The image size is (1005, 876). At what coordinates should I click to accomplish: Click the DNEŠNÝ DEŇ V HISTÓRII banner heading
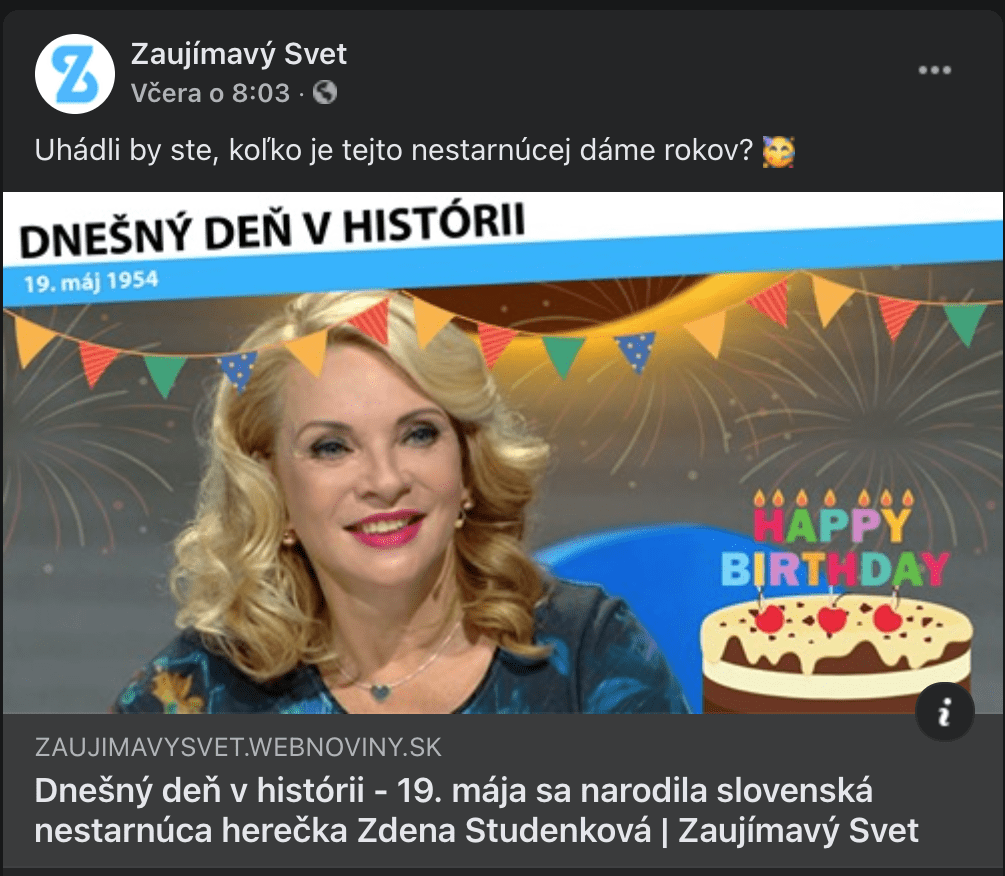click(x=272, y=229)
